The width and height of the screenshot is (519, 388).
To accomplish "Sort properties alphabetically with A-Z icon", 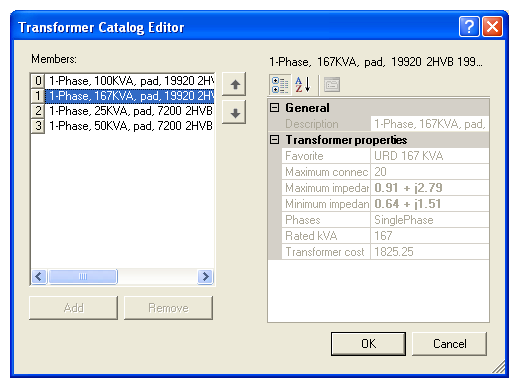I will coord(303,85).
